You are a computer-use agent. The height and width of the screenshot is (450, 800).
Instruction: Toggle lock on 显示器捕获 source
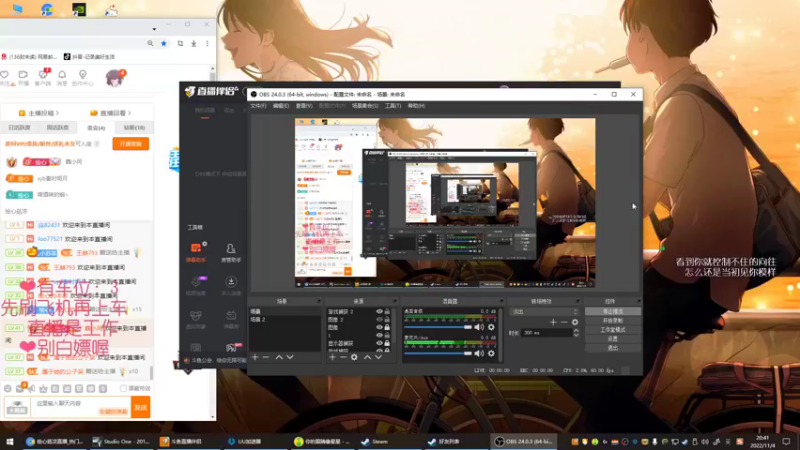387,343
